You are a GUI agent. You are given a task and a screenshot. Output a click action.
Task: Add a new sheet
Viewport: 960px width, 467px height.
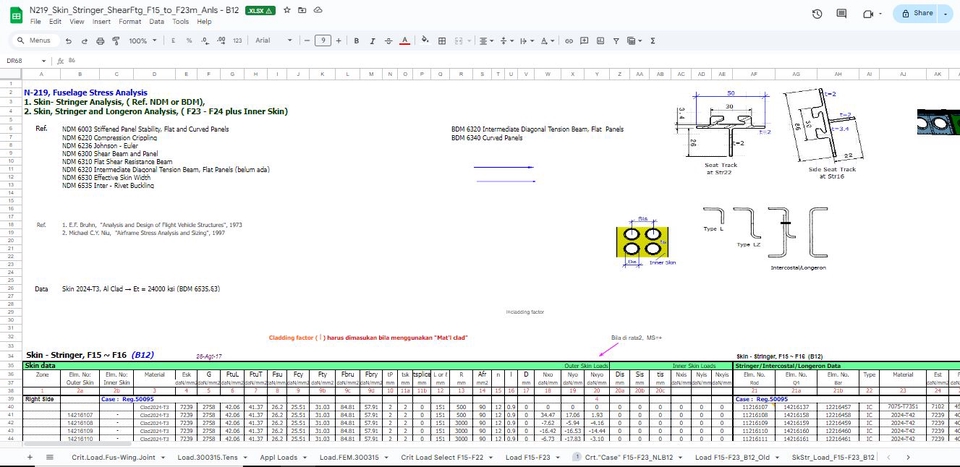(29, 457)
